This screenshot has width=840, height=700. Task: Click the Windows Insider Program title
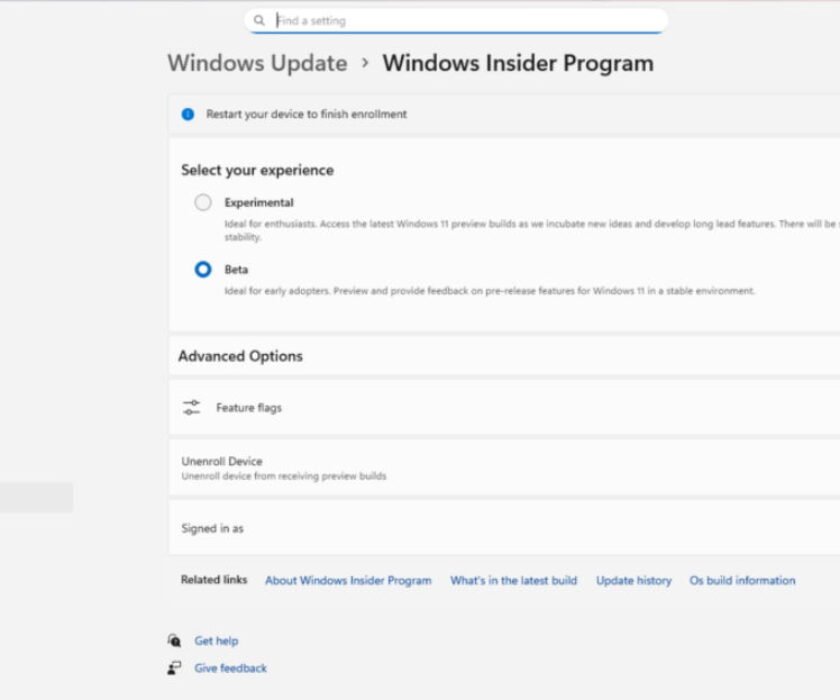click(518, 63)
